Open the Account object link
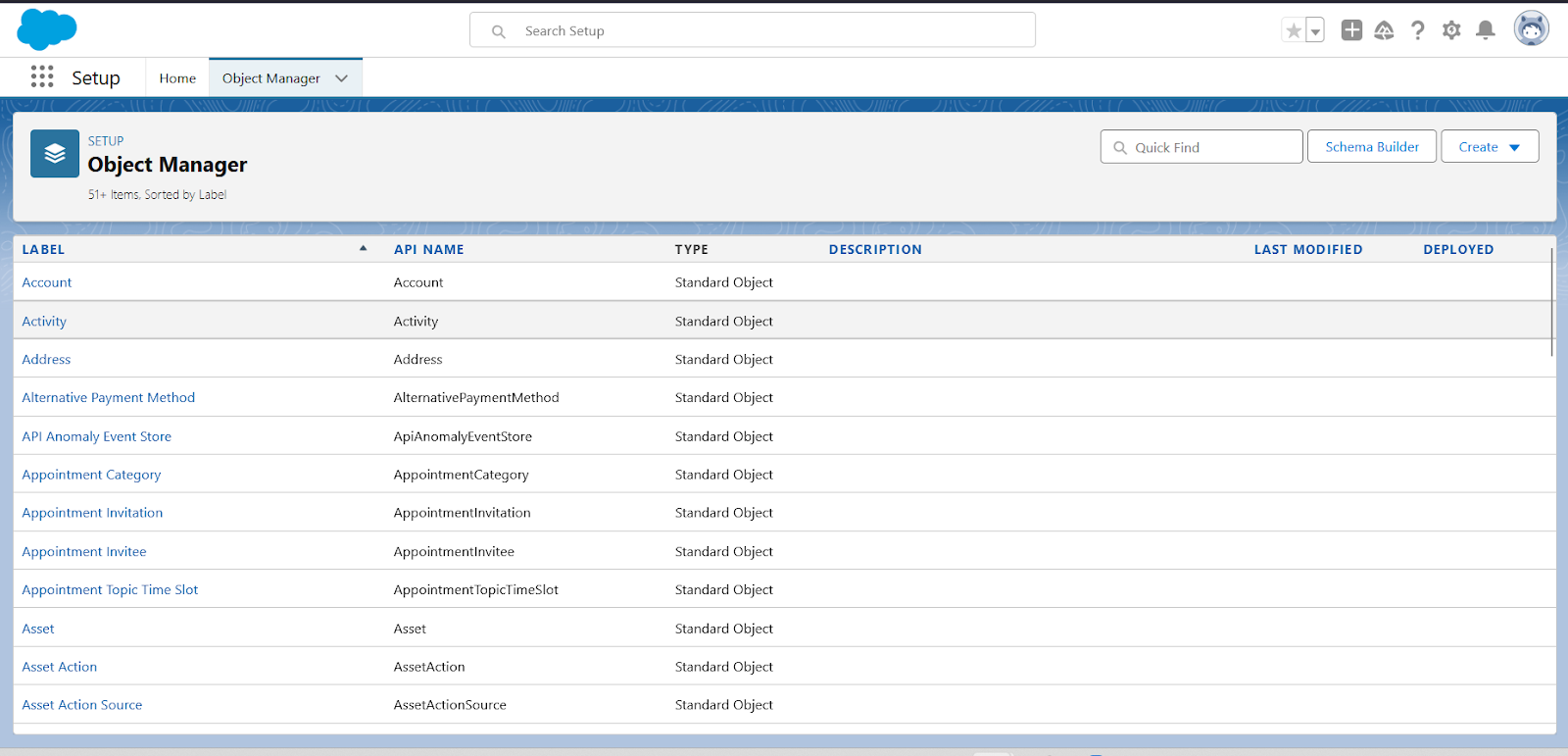This screenshot has width=1568, height=756. point(47,282)
